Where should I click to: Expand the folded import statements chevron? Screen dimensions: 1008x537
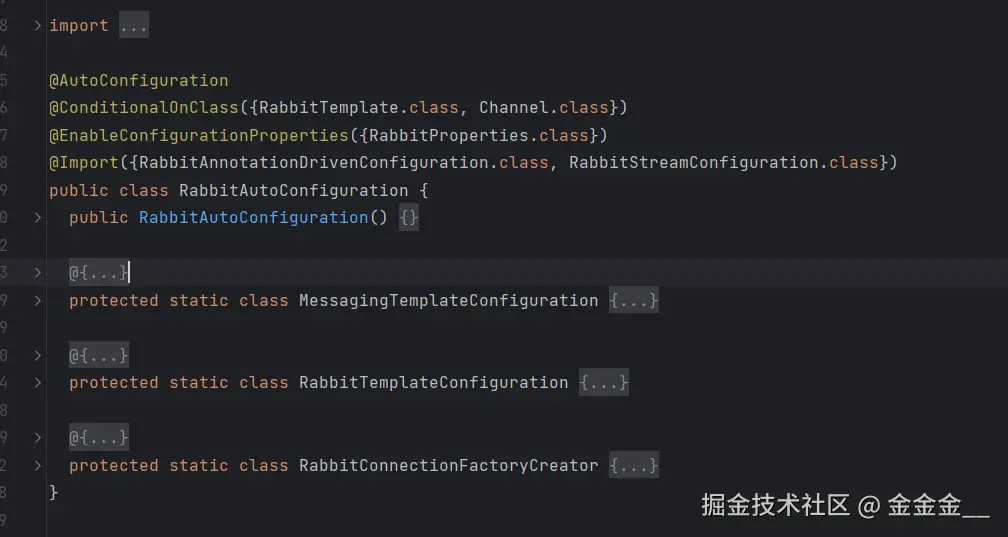pyautogui.click(x=38, y=26)
